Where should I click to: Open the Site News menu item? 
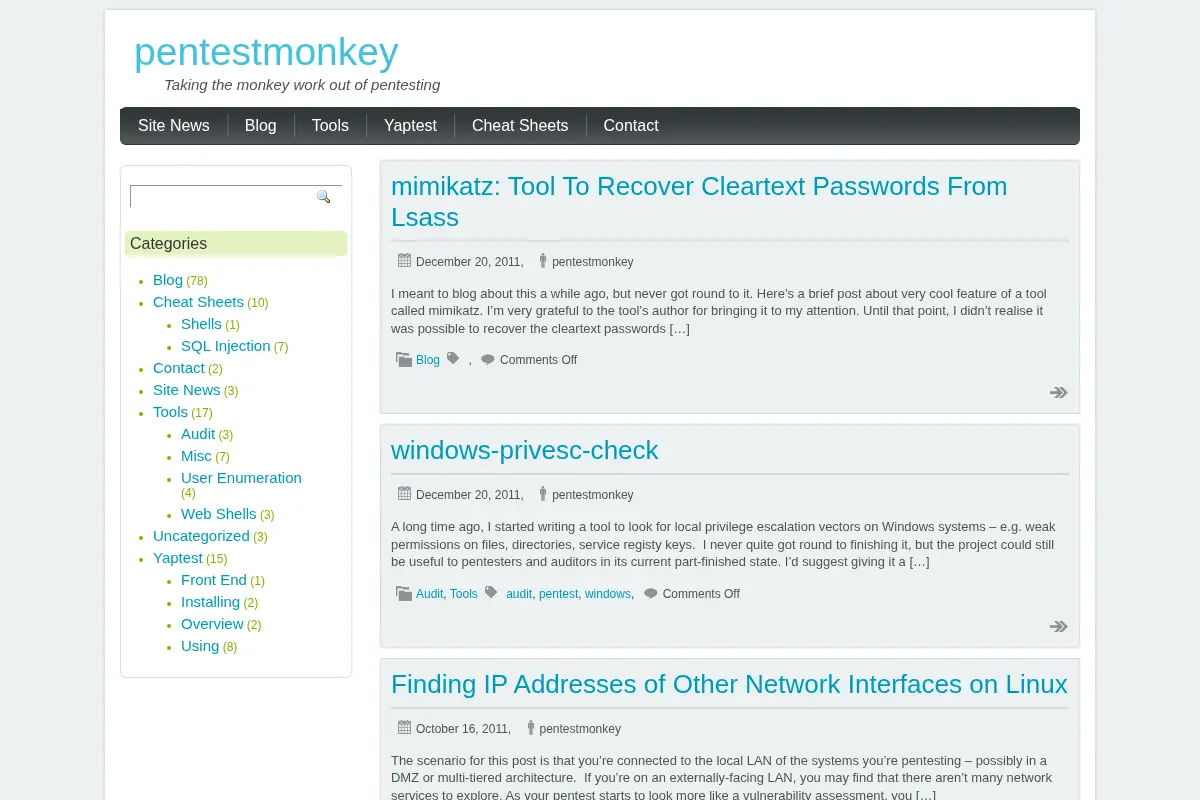pos(174,126)
